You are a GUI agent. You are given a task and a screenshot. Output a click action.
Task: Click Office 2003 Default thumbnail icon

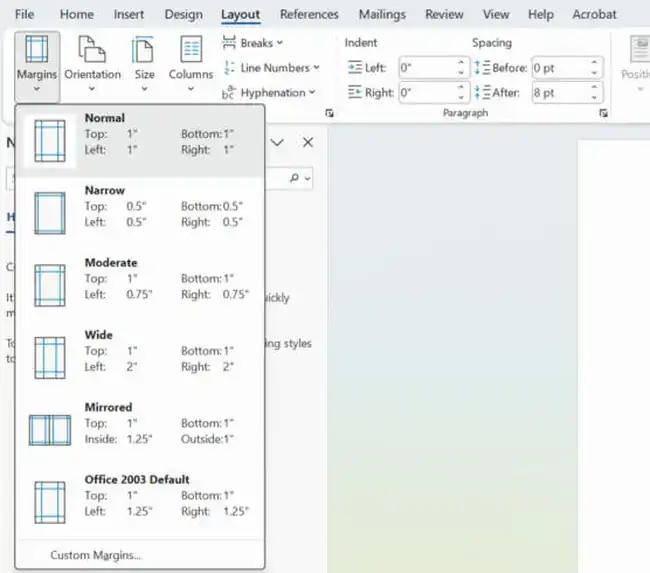tap(50, 503)
